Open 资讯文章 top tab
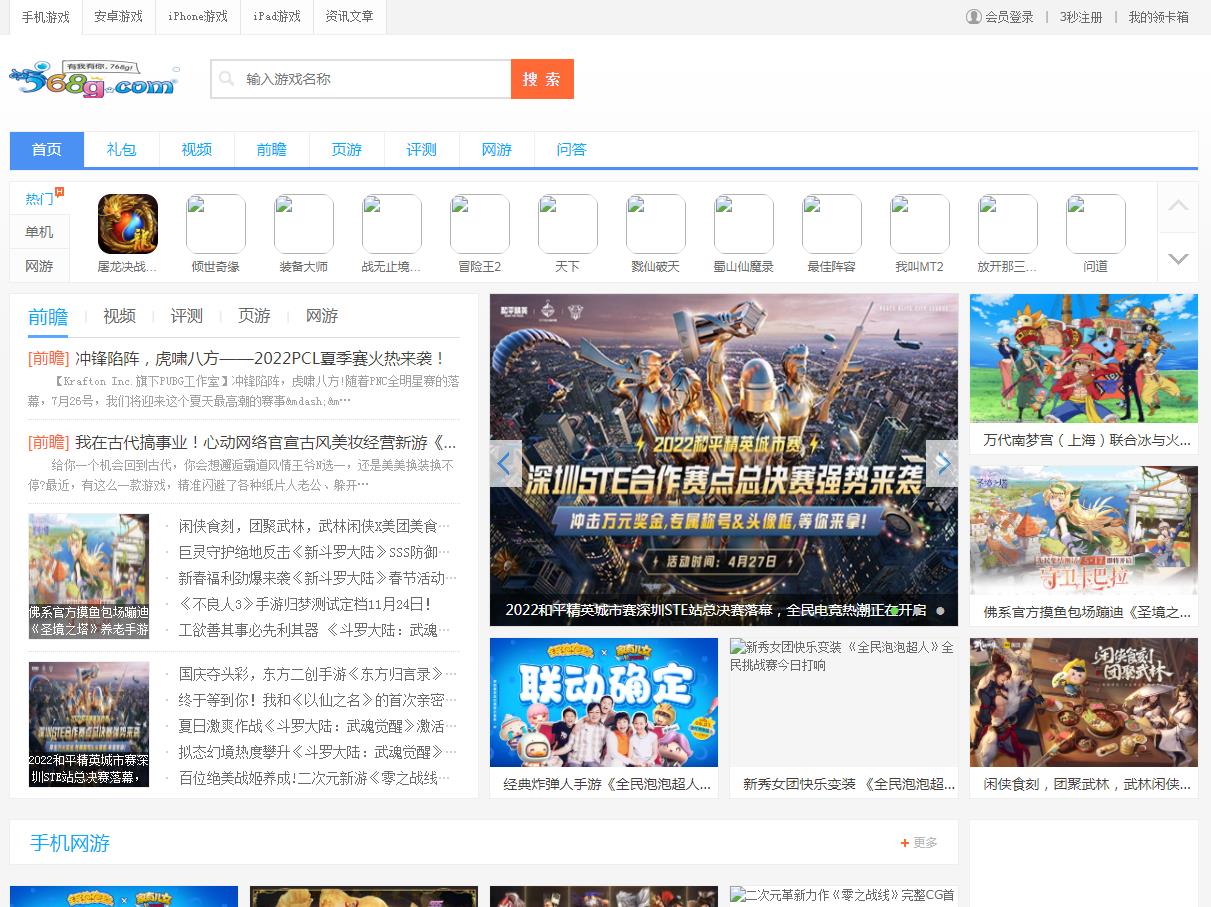 [x=350, y=17]
